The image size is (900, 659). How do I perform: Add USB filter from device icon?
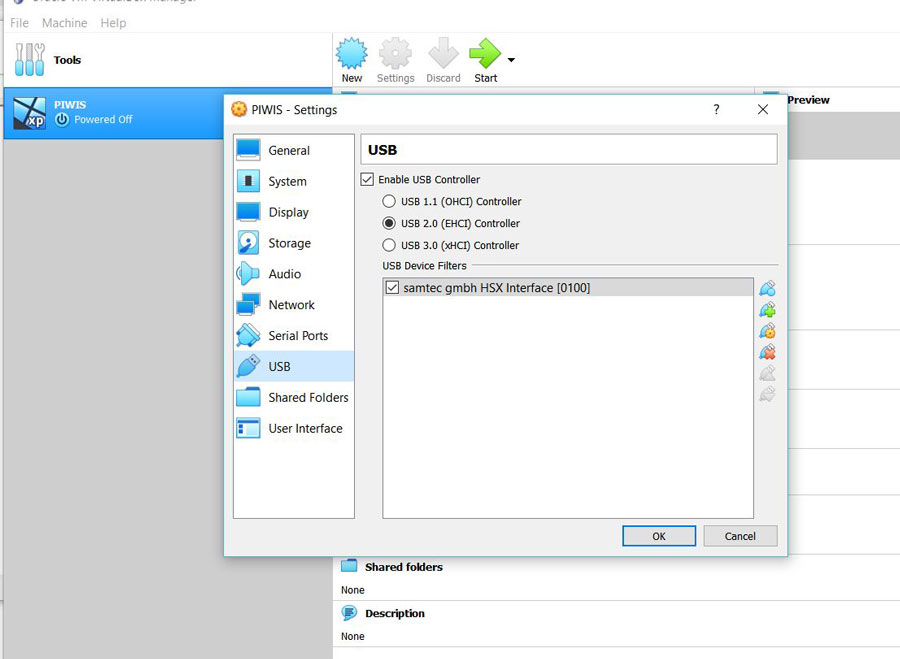[x=767, y=310]
